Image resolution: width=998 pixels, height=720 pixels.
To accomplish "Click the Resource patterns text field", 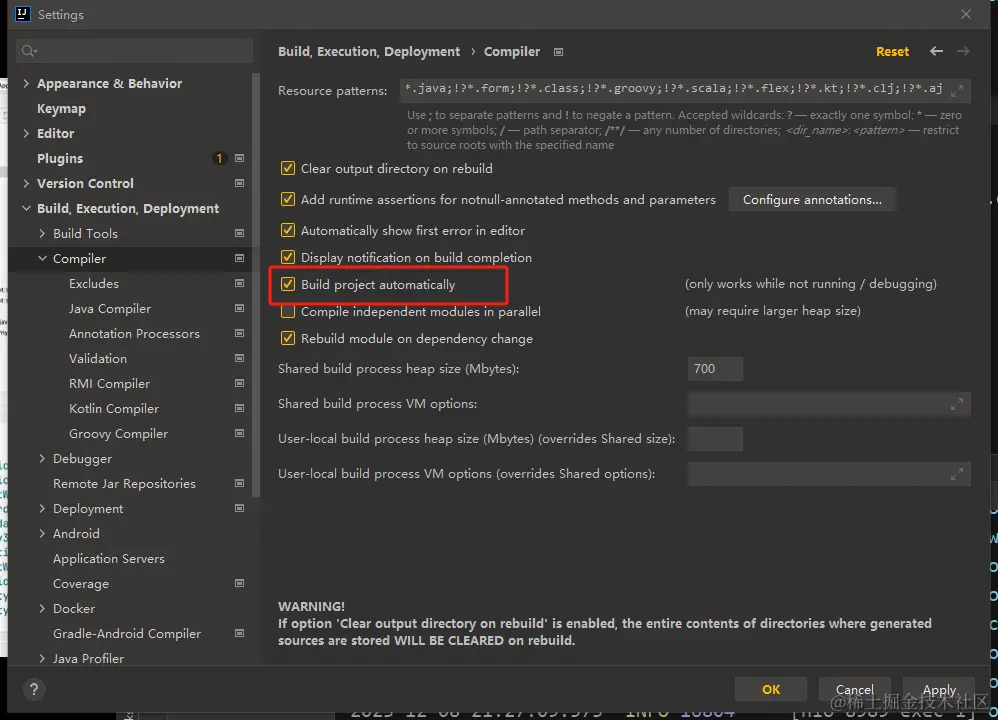I will point(685,90).
